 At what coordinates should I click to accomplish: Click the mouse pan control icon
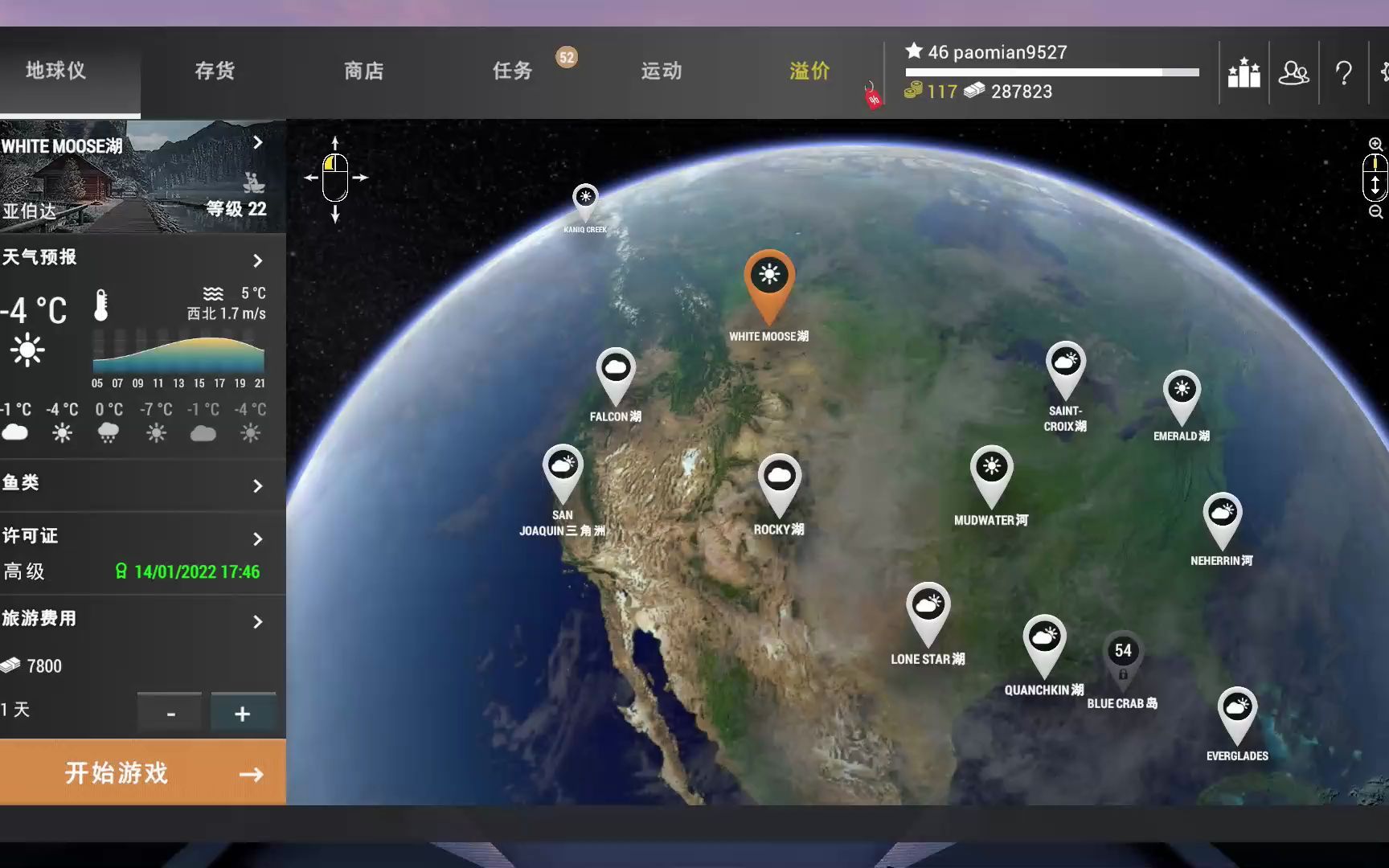click(x=335, y=178)
